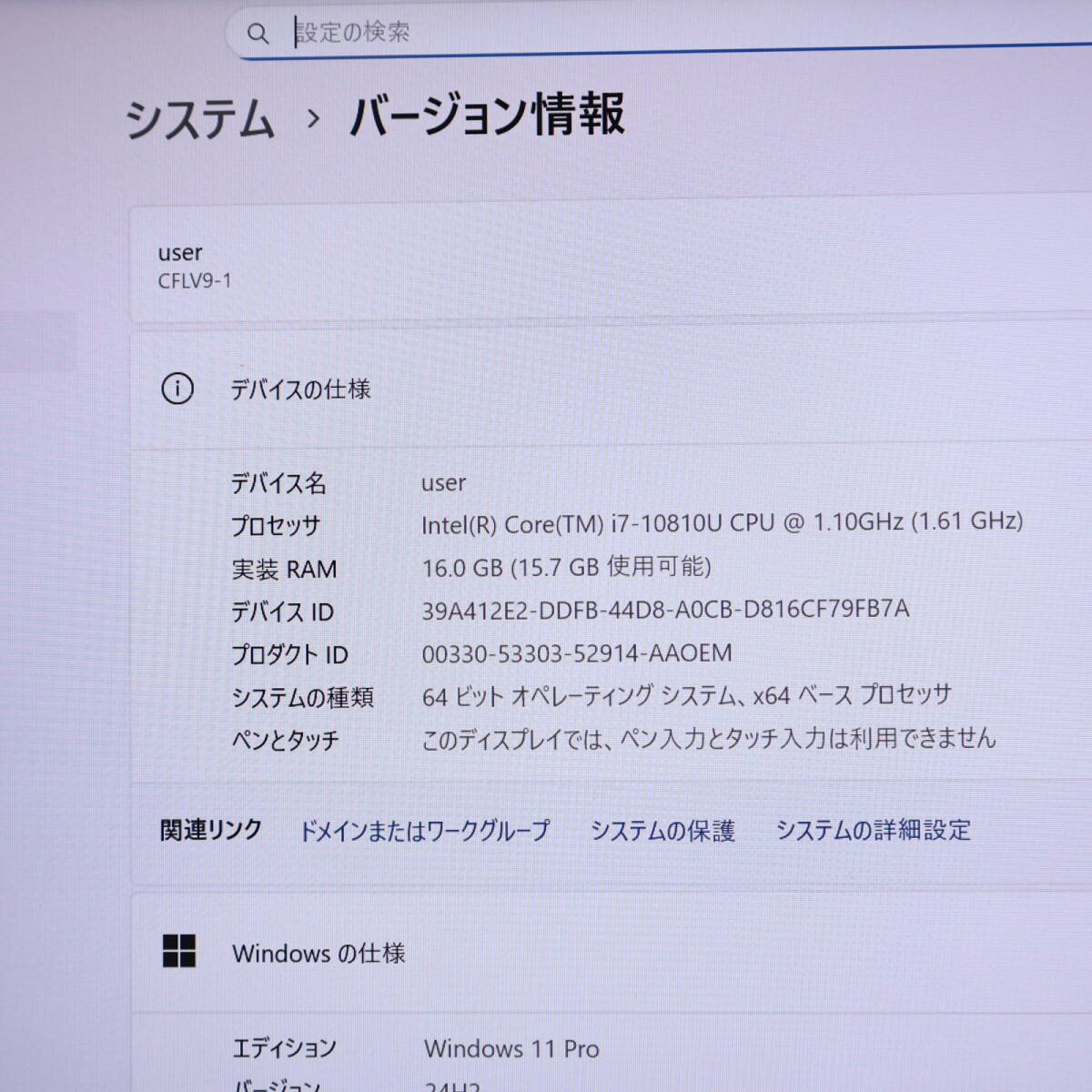The width and height of the screenshot is (1092, 1092).
Task: Click the device info circle icon
Action: pyautogui.click(x=177, y=389)
